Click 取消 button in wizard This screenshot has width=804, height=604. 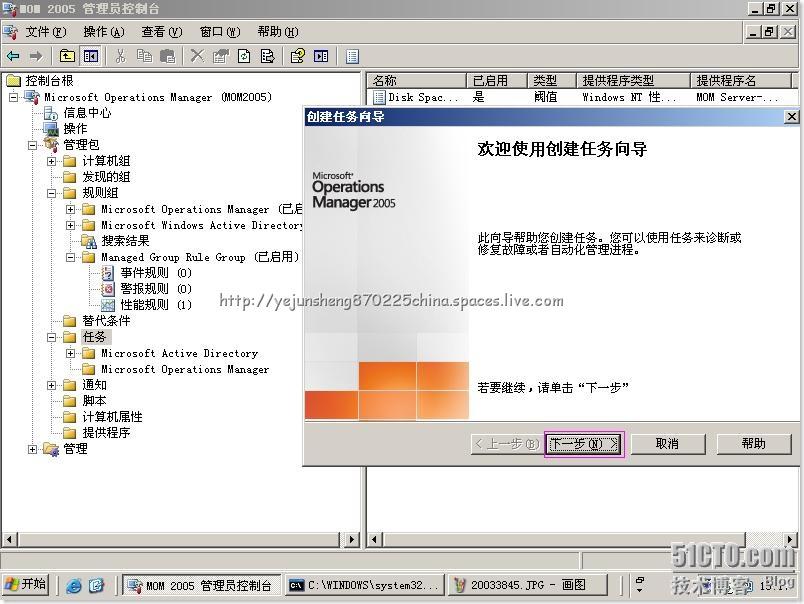[x=668, y=444]
